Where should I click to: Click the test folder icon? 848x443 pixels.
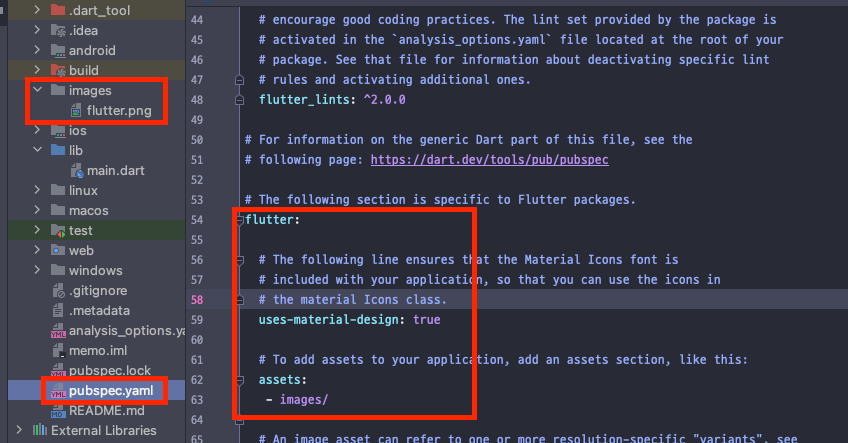coord(58,230)
